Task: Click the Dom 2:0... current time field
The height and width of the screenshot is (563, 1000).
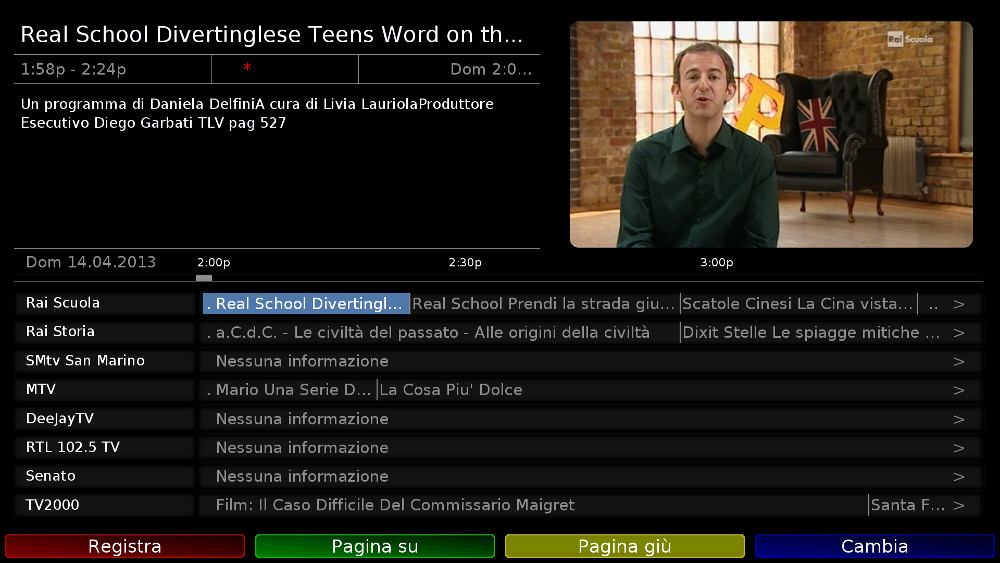Action: (491, 69)
